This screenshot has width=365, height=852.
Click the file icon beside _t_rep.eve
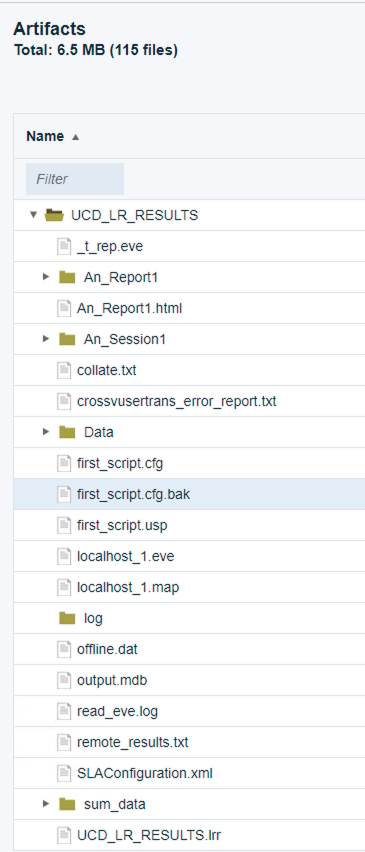[x=64, y=246]
